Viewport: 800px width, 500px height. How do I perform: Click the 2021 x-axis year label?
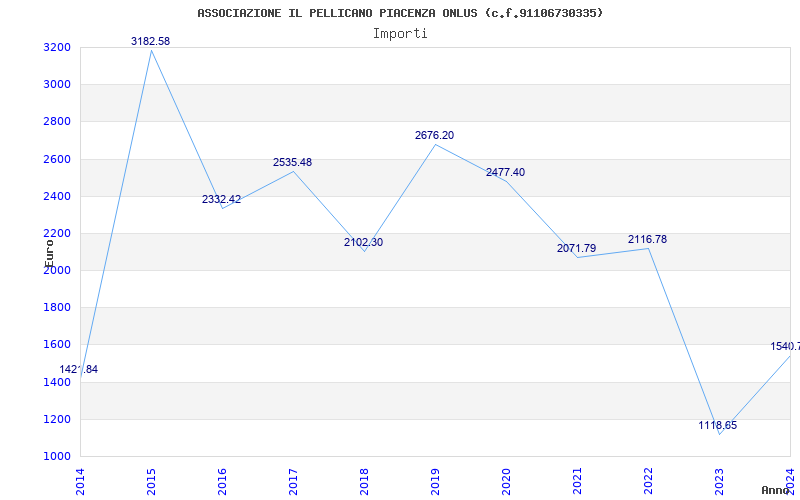click(x=577, y=482)
